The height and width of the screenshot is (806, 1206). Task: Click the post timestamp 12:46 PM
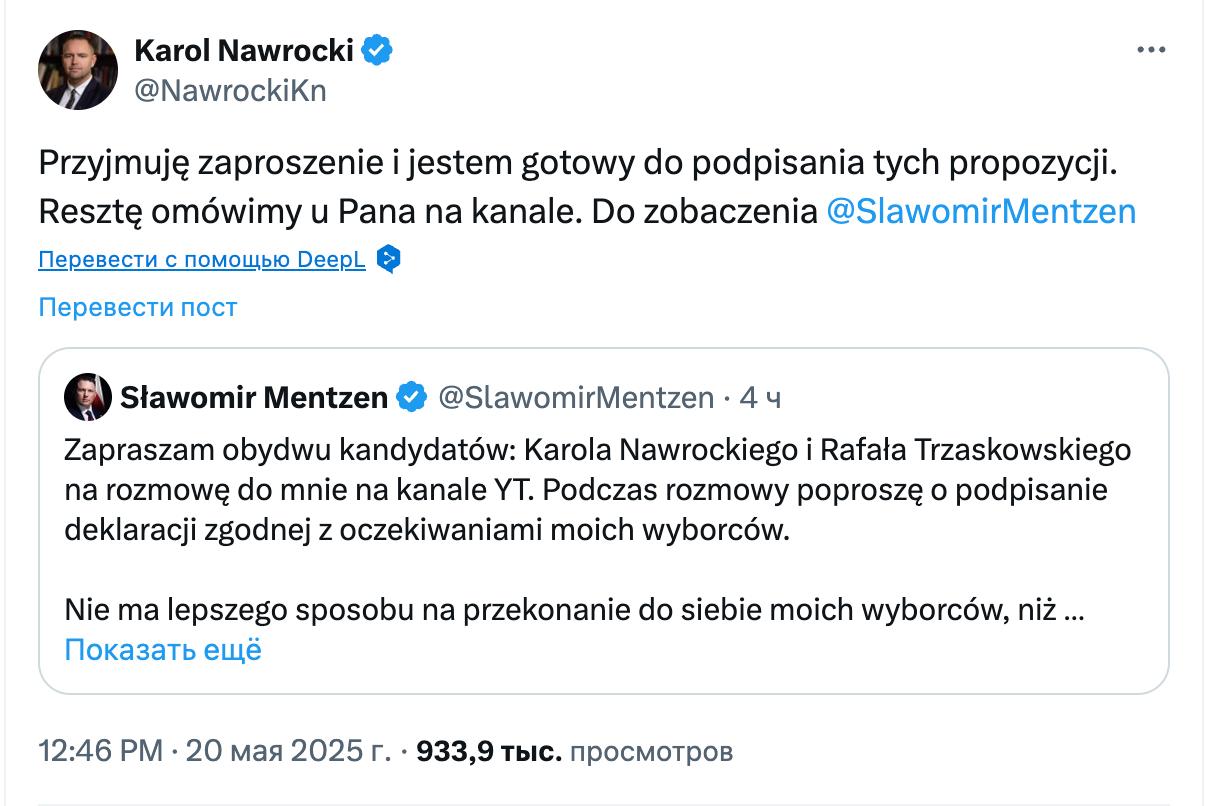click(x=99, y=751)
